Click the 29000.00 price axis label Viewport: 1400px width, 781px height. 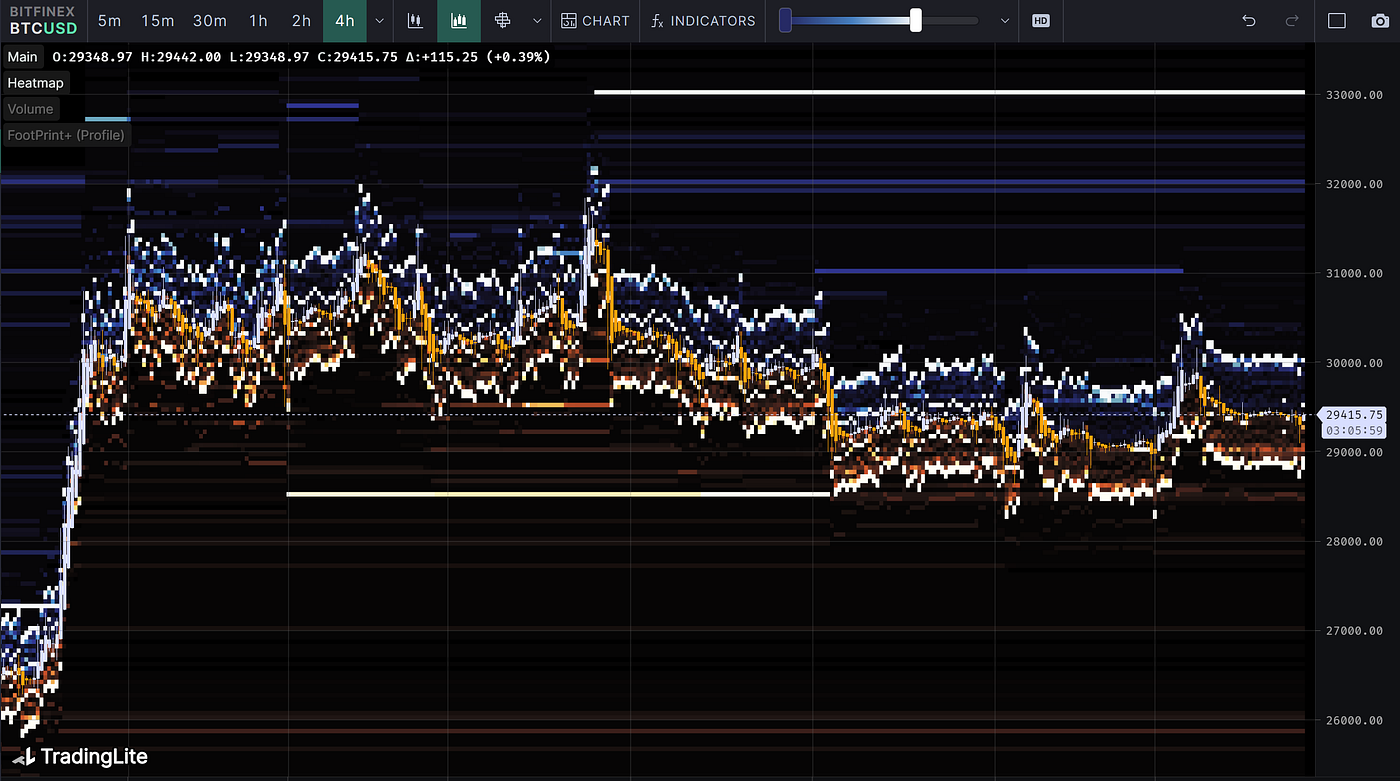(x=1354, y=453)
